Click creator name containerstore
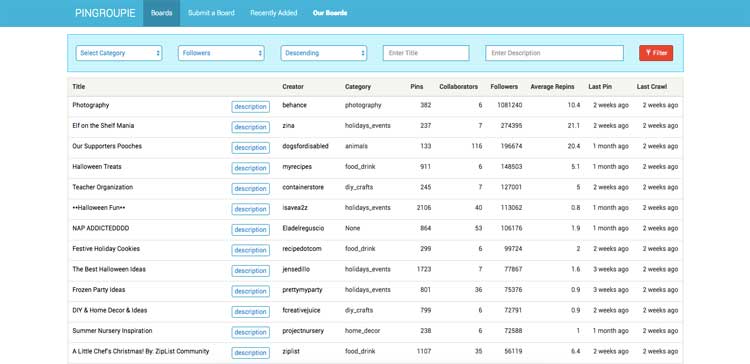 click(x=303, y=188)
